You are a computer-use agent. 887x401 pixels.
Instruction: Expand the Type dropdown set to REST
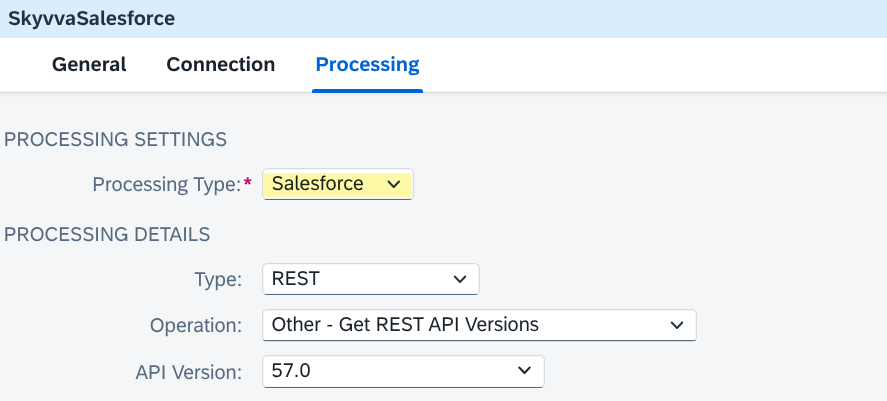371,279
